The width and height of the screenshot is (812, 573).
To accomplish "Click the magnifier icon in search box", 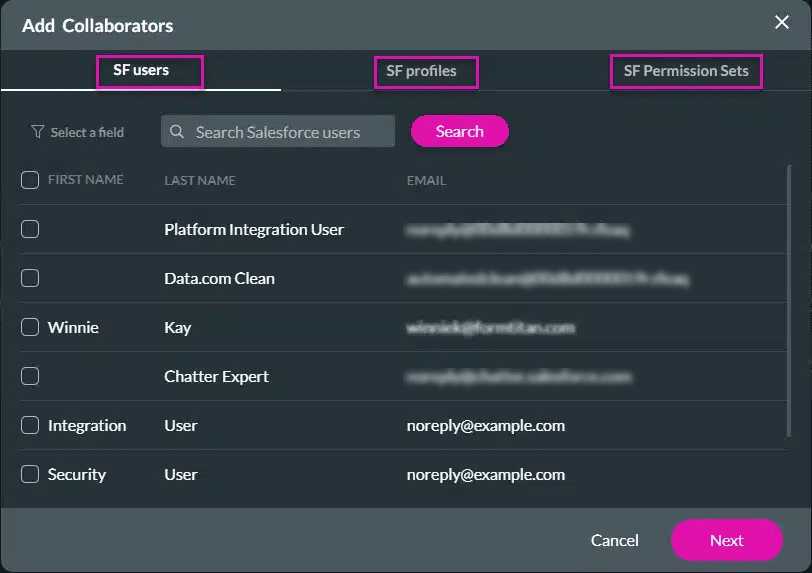I will [x=177, y=132].
